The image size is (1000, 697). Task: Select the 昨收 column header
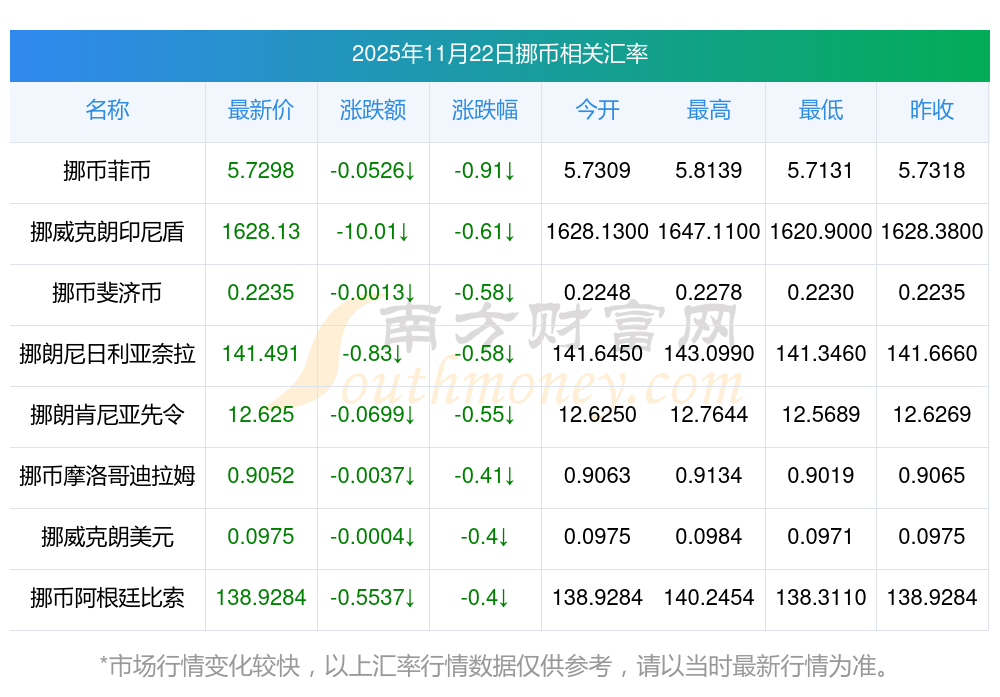tap(932, 110)
